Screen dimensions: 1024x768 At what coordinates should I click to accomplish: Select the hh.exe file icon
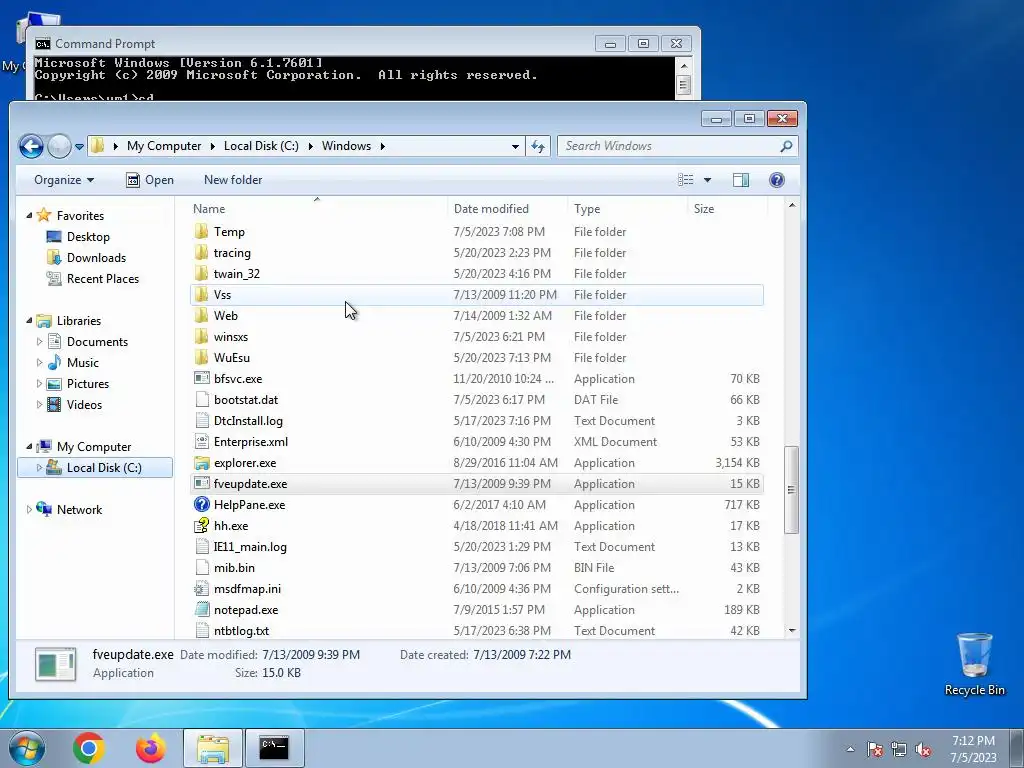pyautogui.click(x=202, y=525)
